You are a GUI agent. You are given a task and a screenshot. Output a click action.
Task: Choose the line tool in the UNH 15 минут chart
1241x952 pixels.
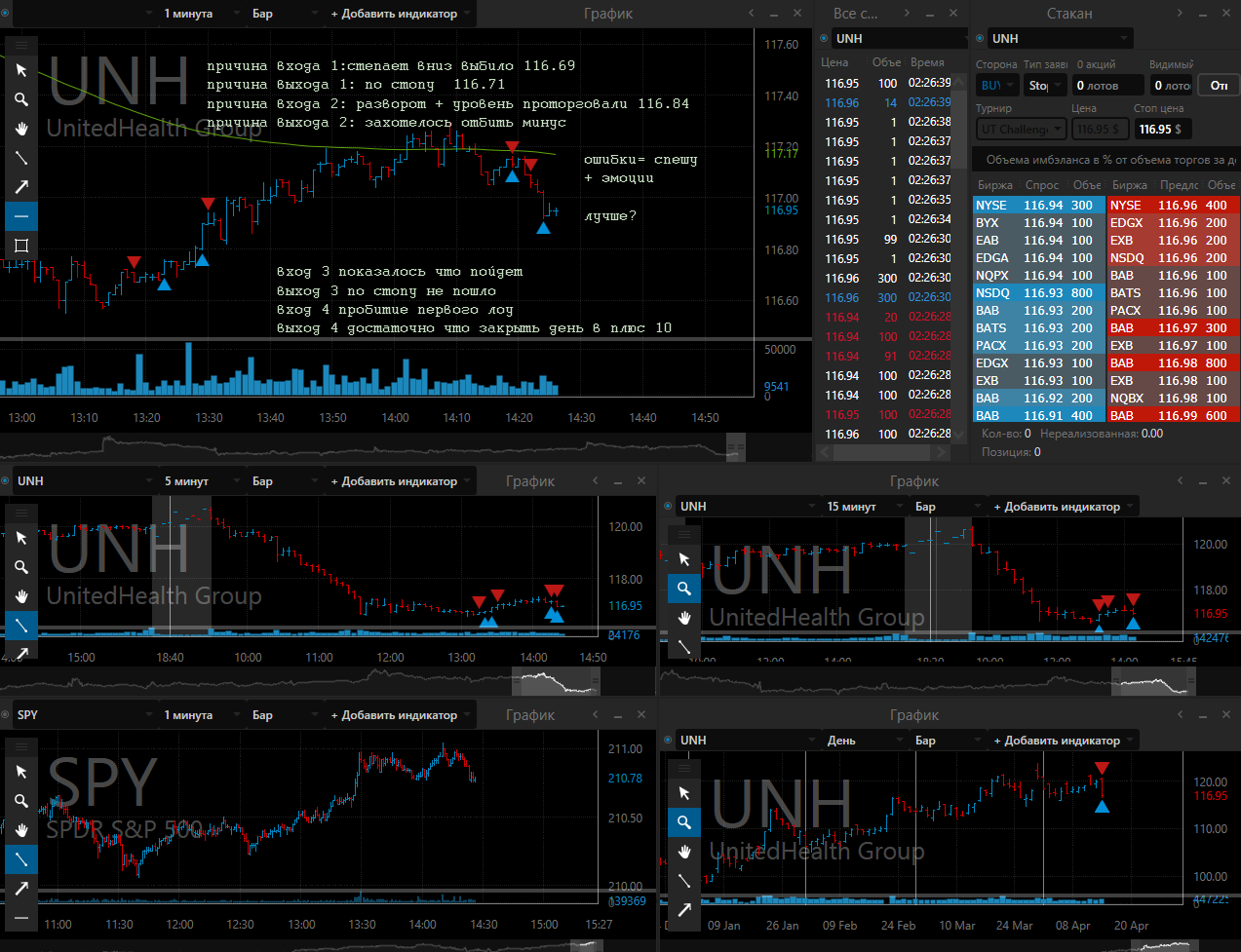point(684,646)
